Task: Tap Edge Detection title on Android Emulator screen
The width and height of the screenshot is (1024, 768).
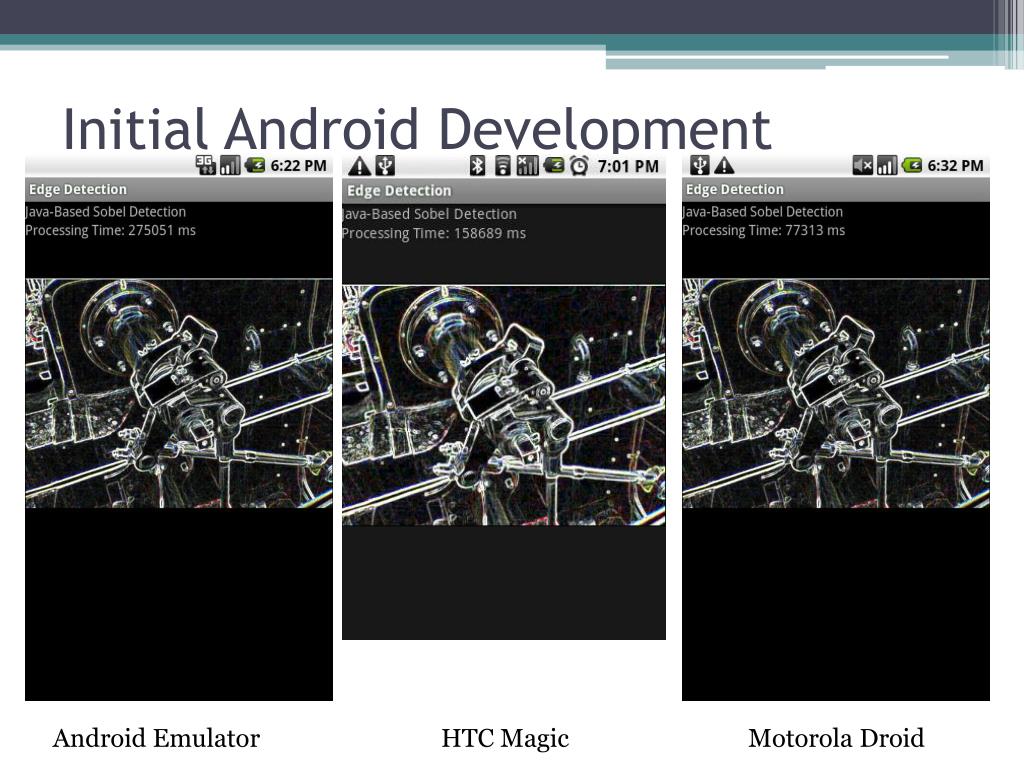Action: [x=78, y=189]
